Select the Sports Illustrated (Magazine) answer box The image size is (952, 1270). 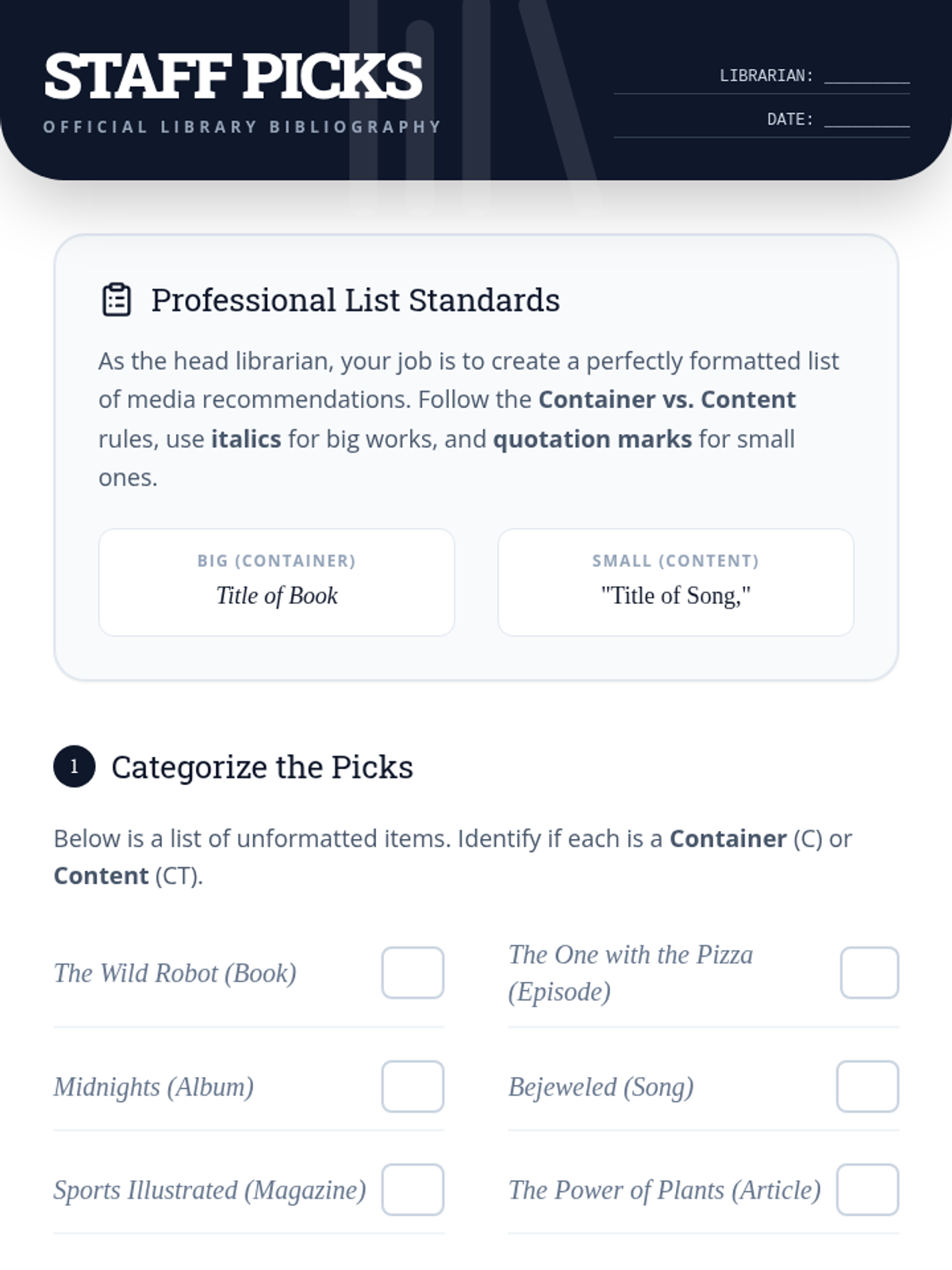pyautogui.click(x=413, y=1190)
